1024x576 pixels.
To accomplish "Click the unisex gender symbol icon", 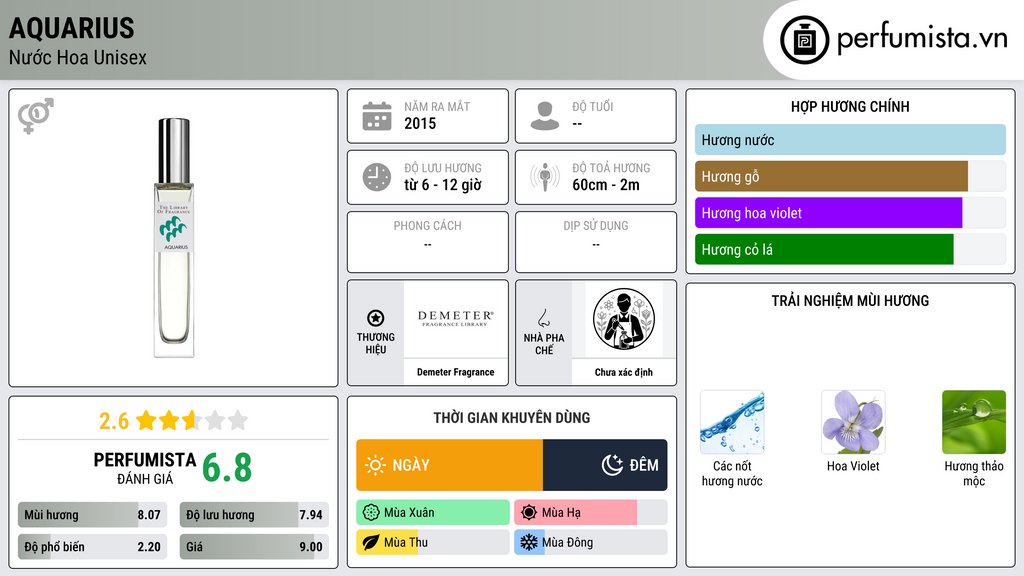I will pos(35,116).
